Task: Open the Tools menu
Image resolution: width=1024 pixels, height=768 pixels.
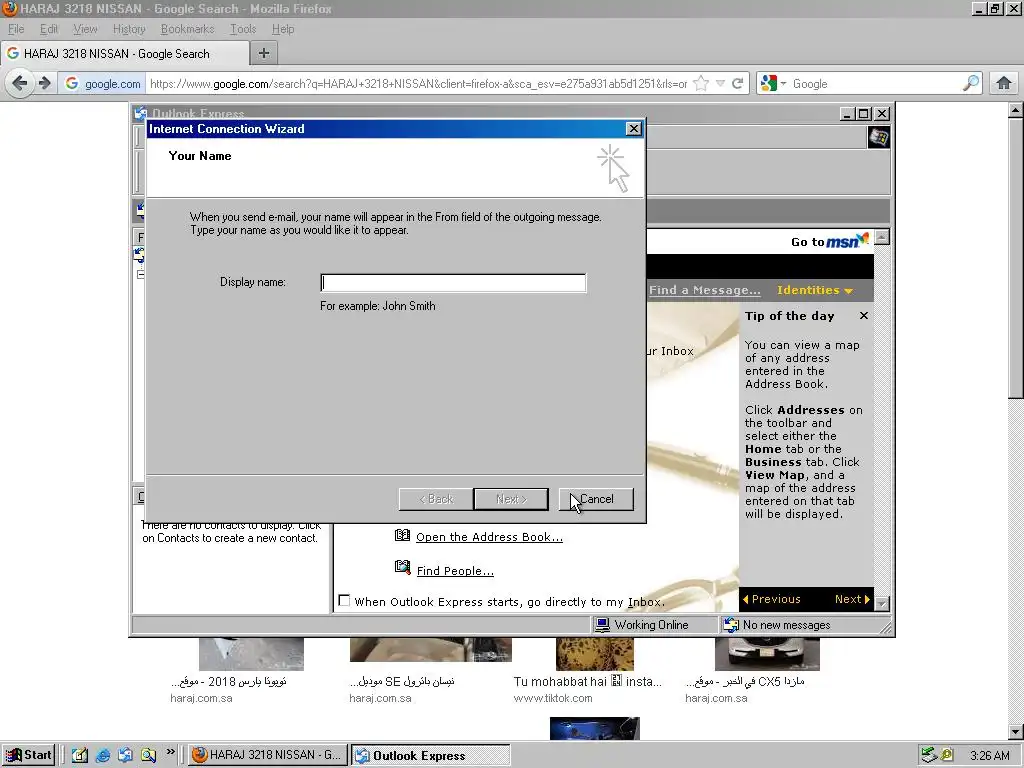Action: pyautogui.click(x=242, y=29)
